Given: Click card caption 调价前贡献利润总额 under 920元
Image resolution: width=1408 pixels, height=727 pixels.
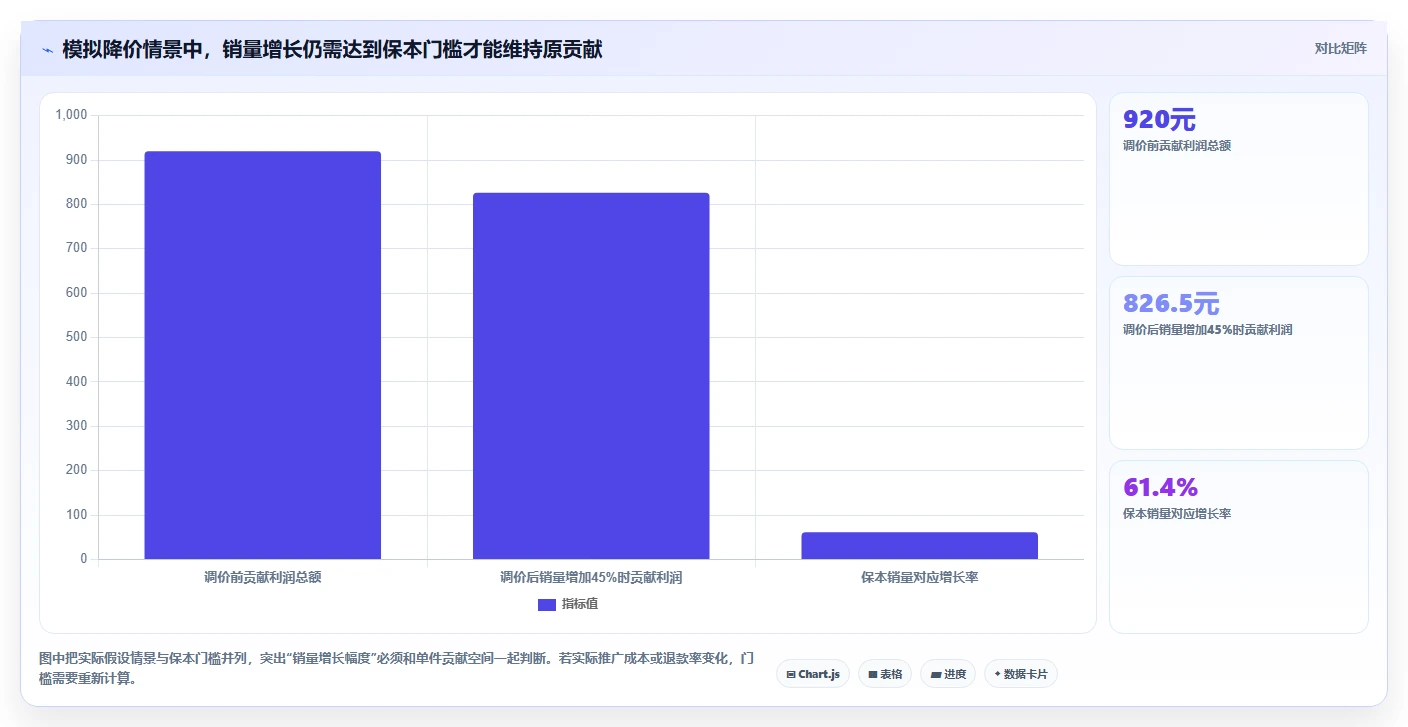Looking at the screenshot, I should 1177,146.
